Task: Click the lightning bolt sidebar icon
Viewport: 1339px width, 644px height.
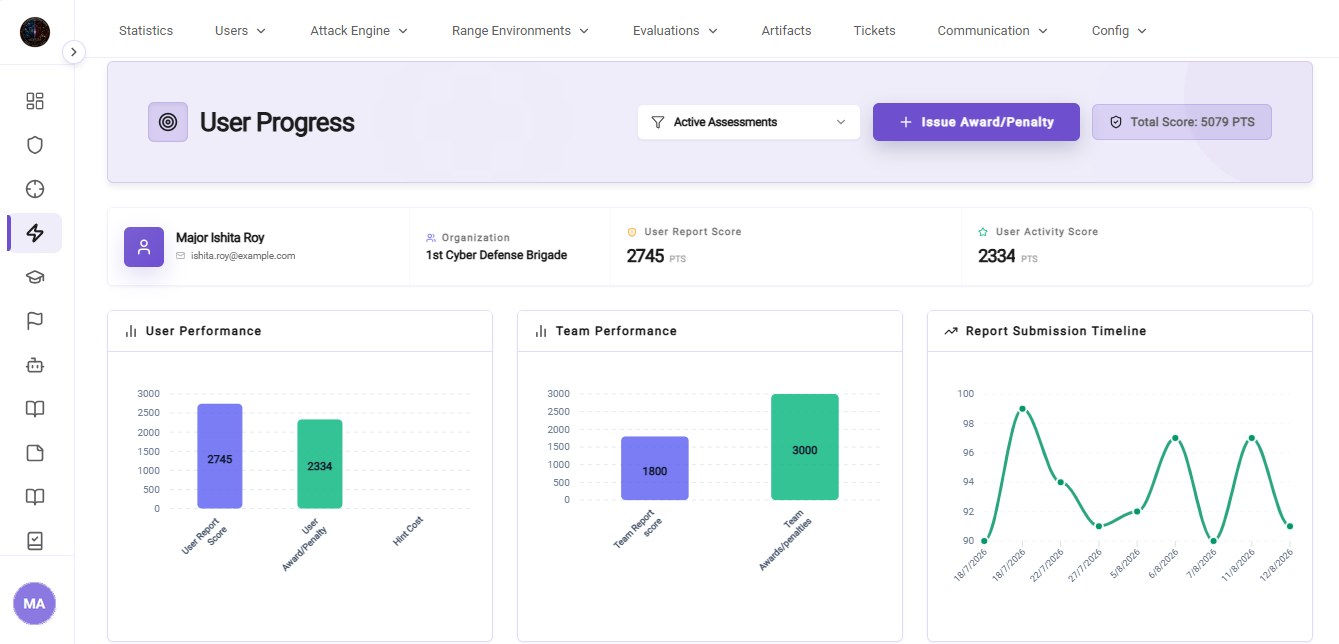Action: point(35,233)
